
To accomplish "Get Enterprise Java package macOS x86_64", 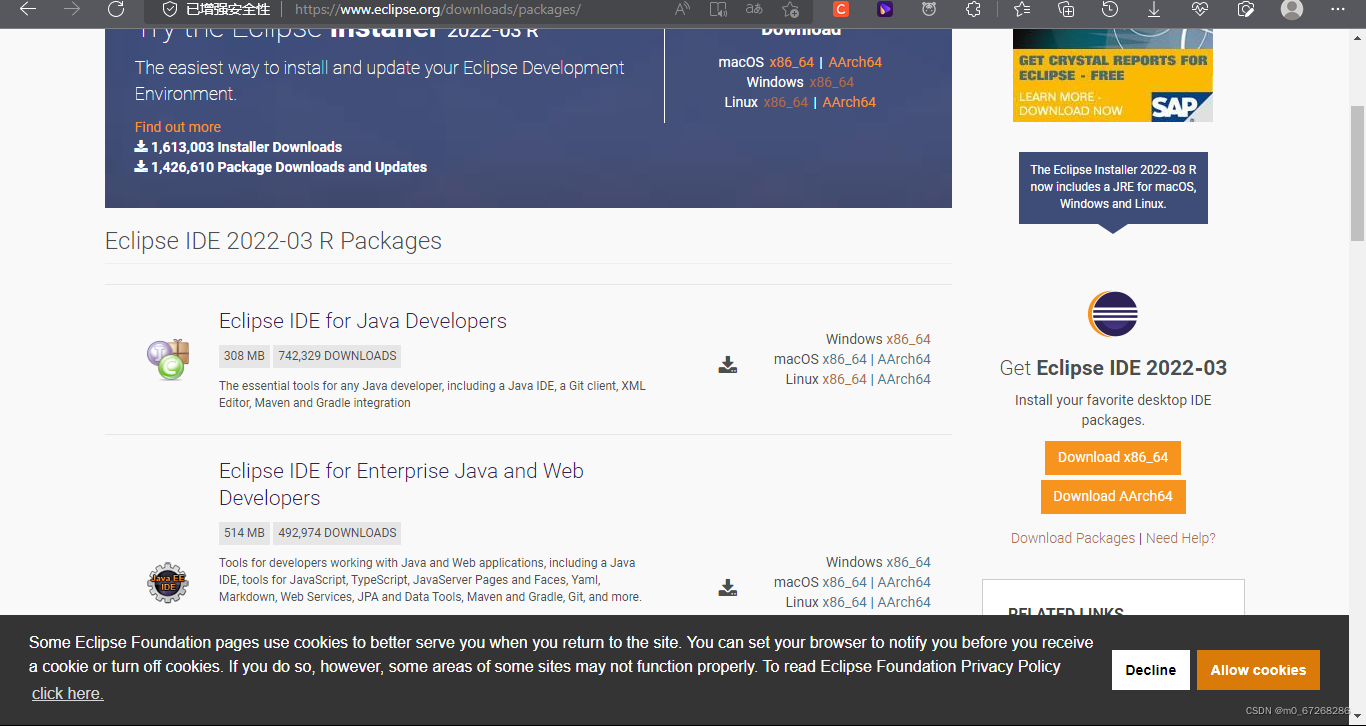I will (845, 582).
